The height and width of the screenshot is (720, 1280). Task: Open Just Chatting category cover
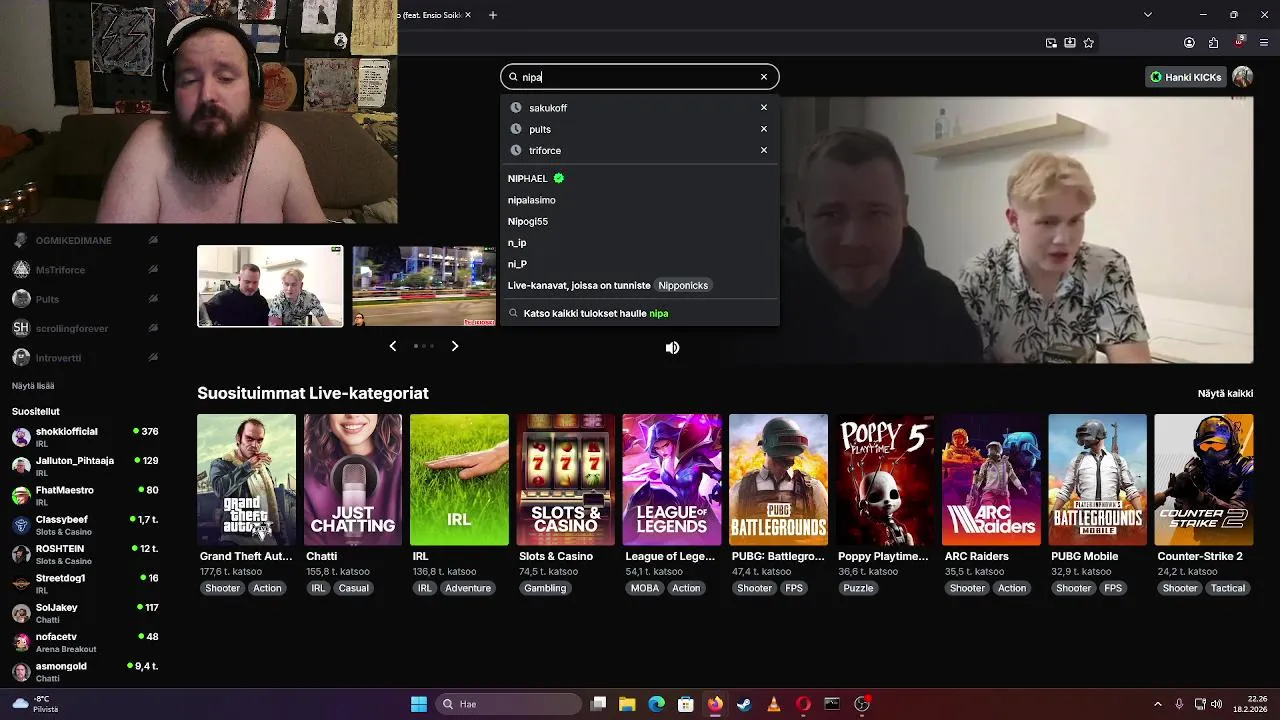(353, 479)
